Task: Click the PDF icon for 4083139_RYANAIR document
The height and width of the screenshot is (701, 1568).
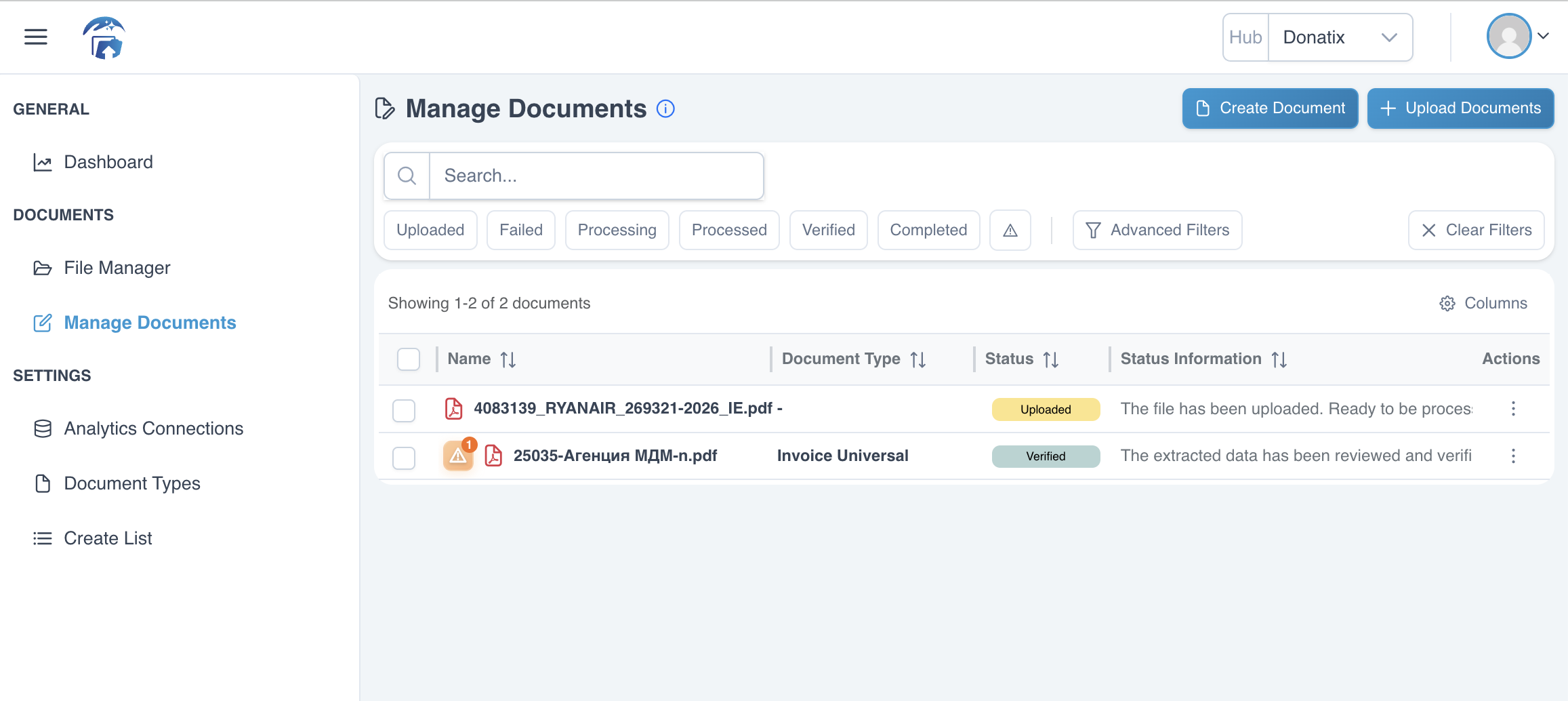Action: 453,409
